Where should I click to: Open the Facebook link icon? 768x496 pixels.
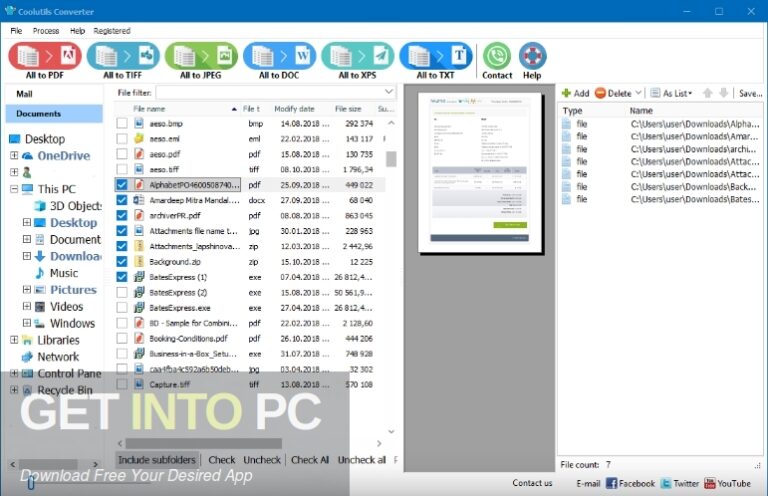pyautogui.click(x=611, y=483)
